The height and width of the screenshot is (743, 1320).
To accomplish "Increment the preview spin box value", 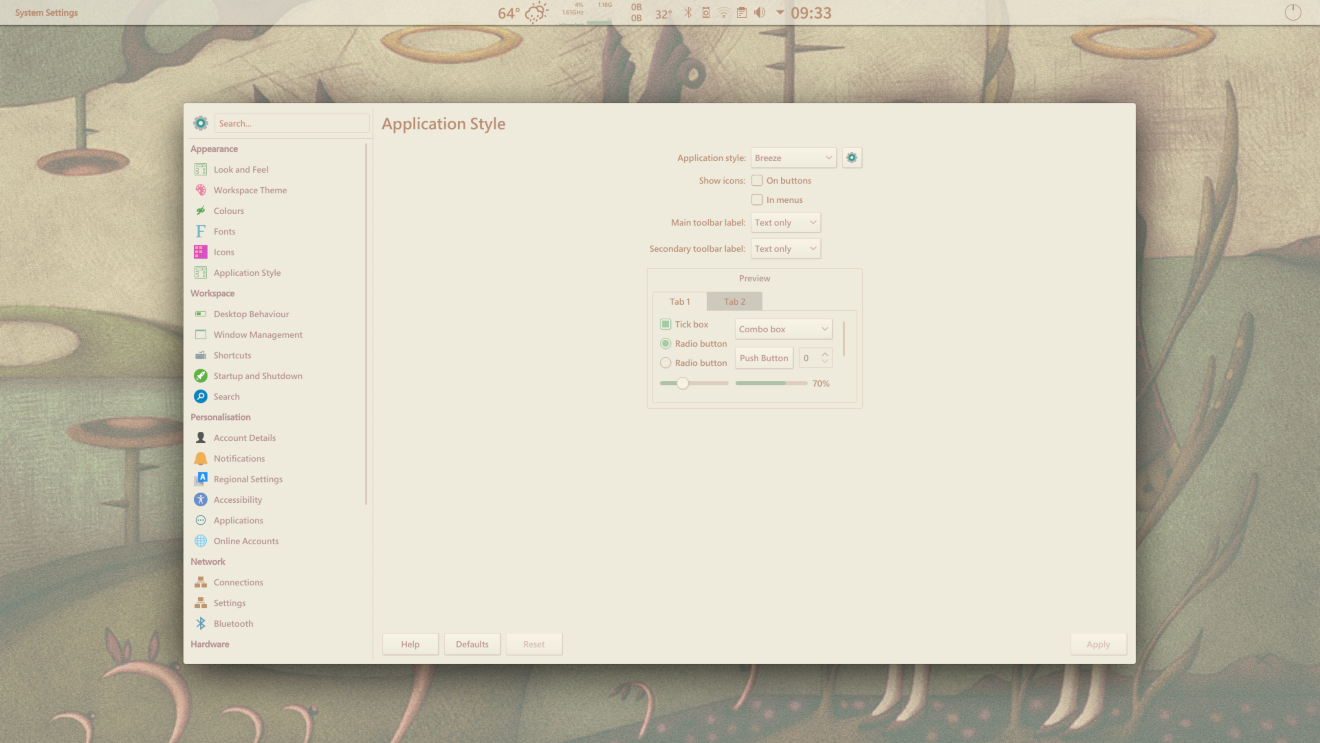I will pyautogui.click(x=825, y=354).
